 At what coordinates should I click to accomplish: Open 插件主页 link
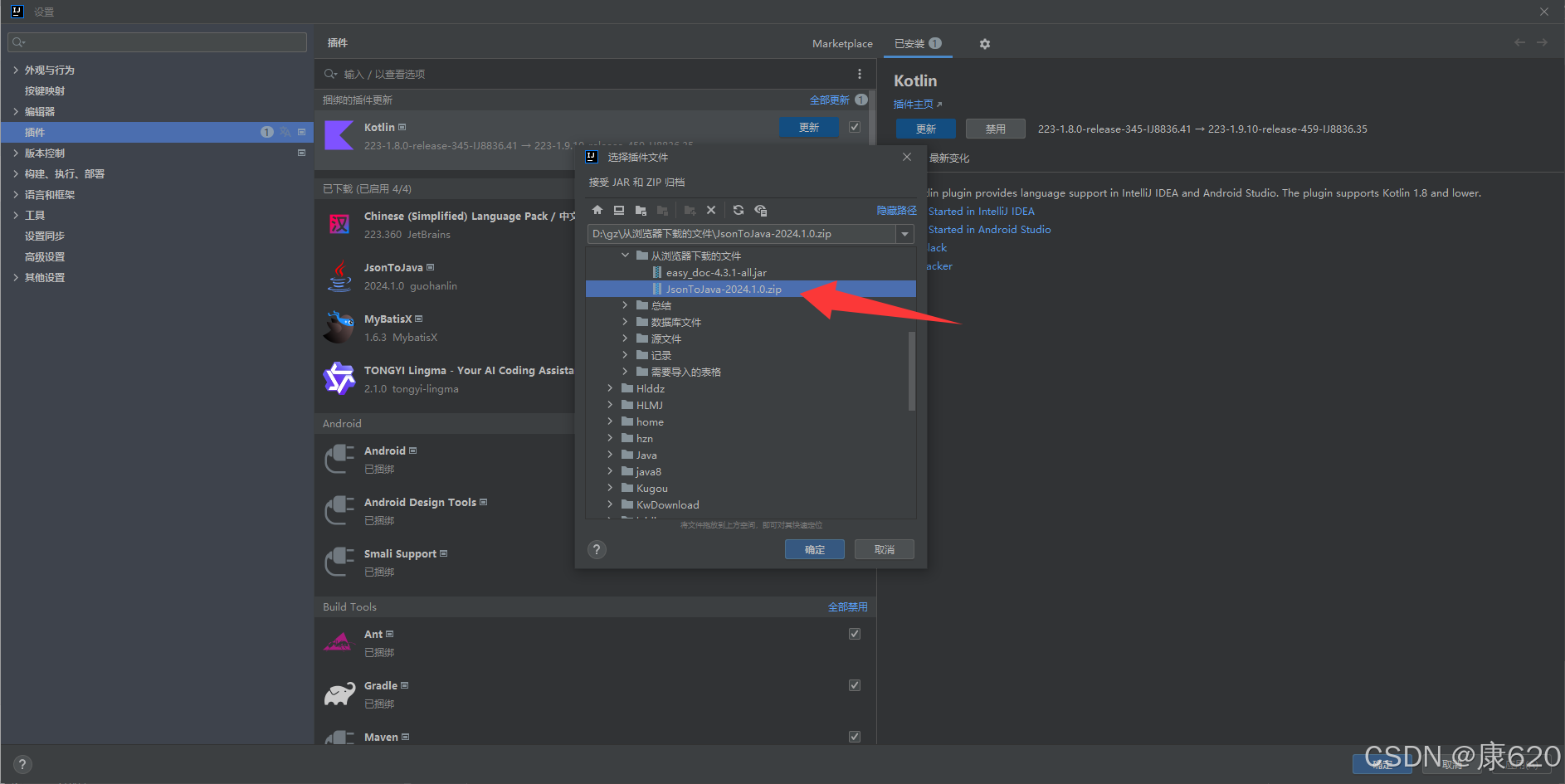tap(918, 105)
